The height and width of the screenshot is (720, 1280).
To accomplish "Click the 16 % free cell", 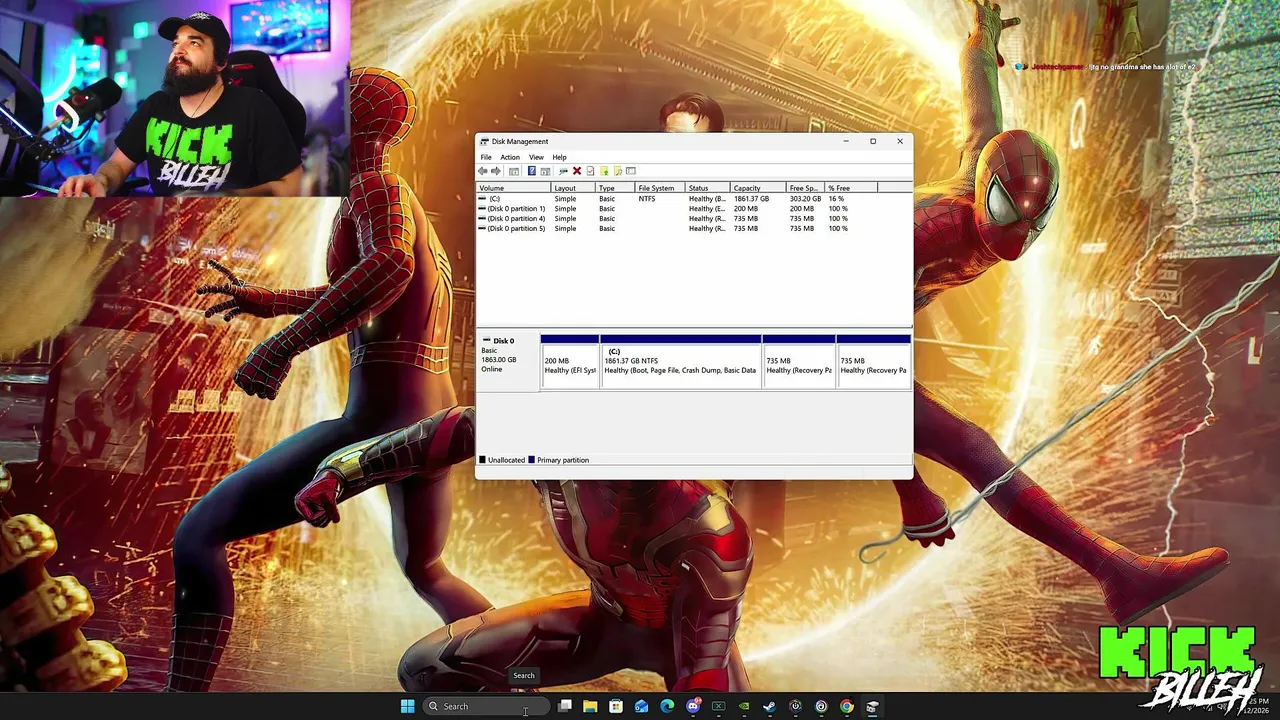I will coord(836,199).
